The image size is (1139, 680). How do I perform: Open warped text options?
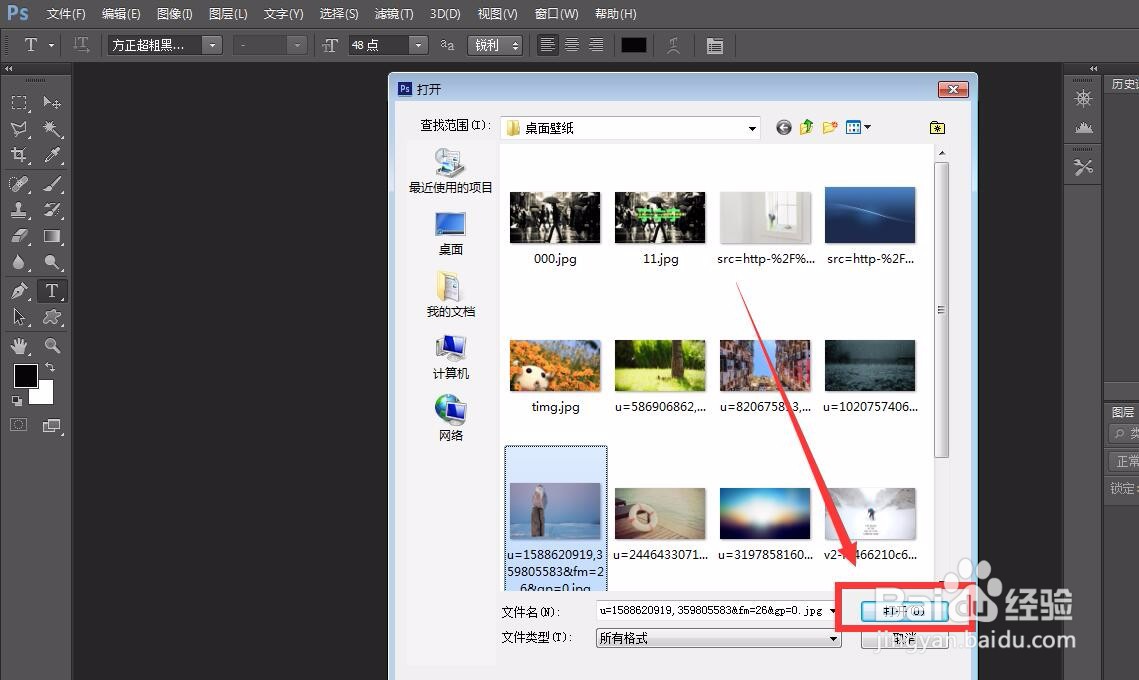(x=673, y=45)
